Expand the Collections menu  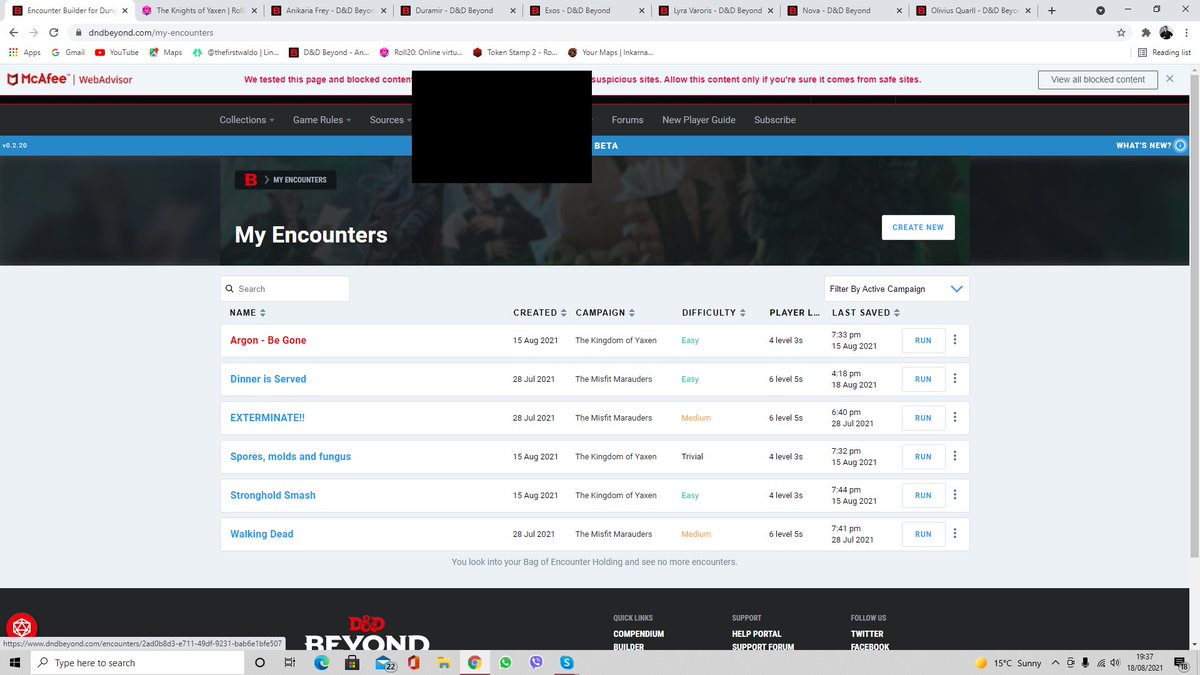pyautogui.click(x=247, y=120)
